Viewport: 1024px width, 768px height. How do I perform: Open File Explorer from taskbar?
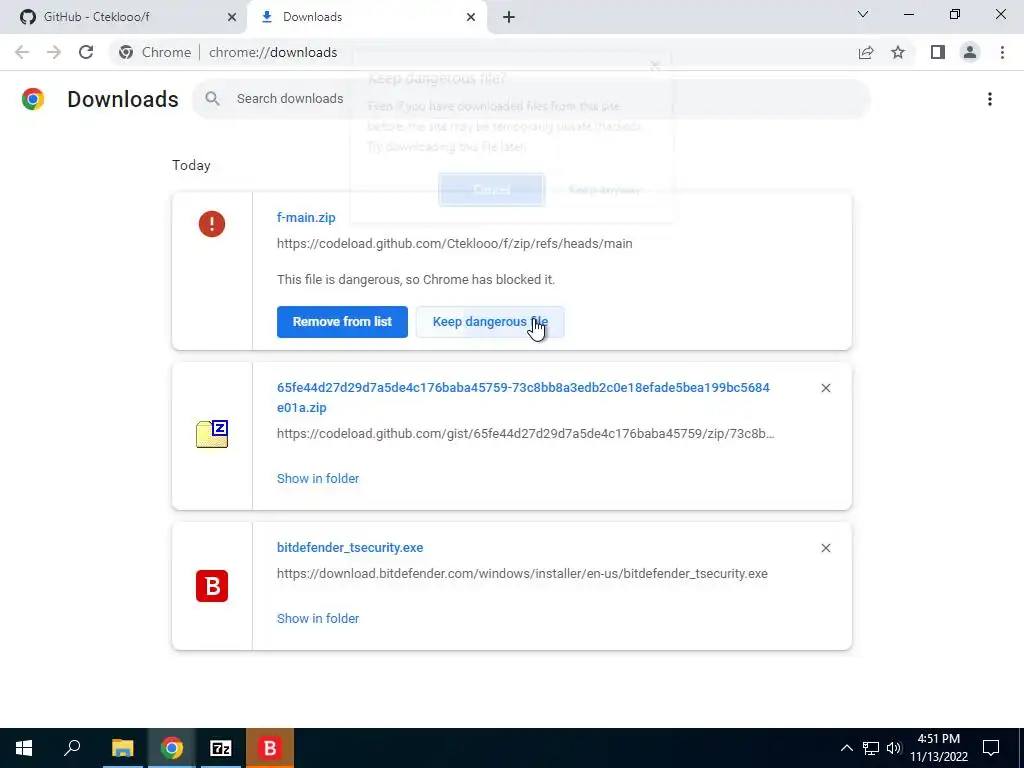coord(122,748)
